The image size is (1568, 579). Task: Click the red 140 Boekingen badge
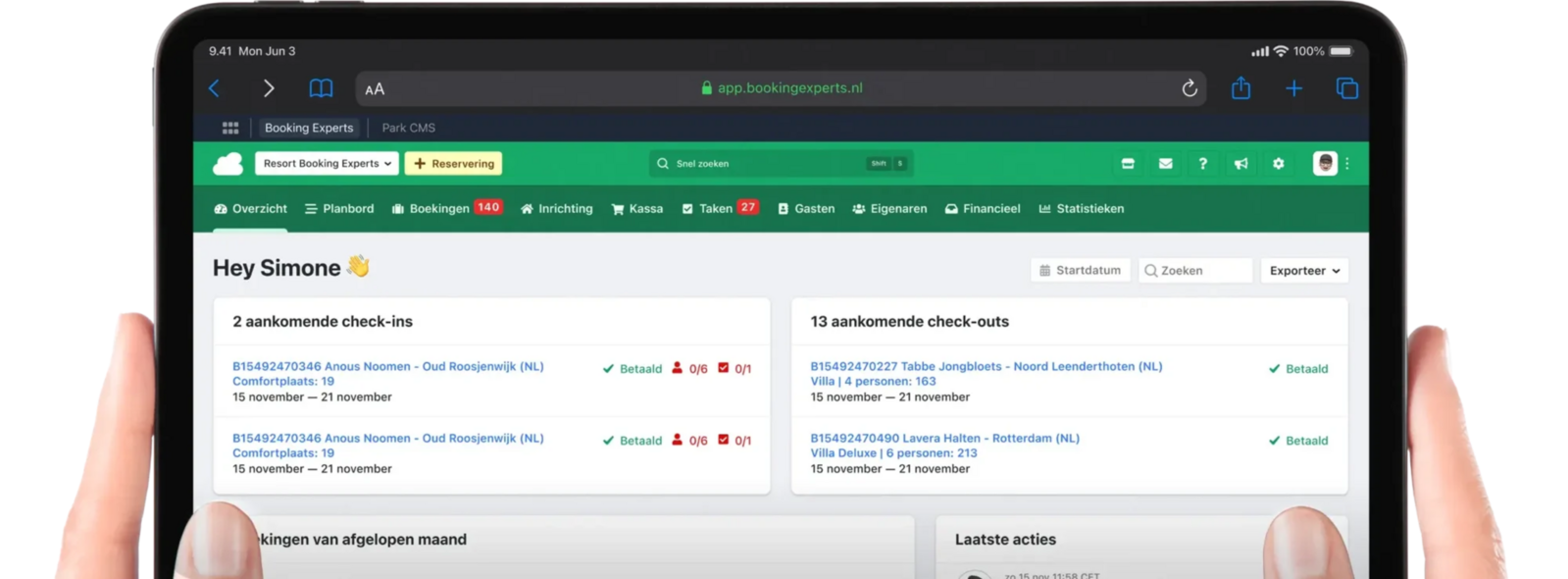click(488, 208)
